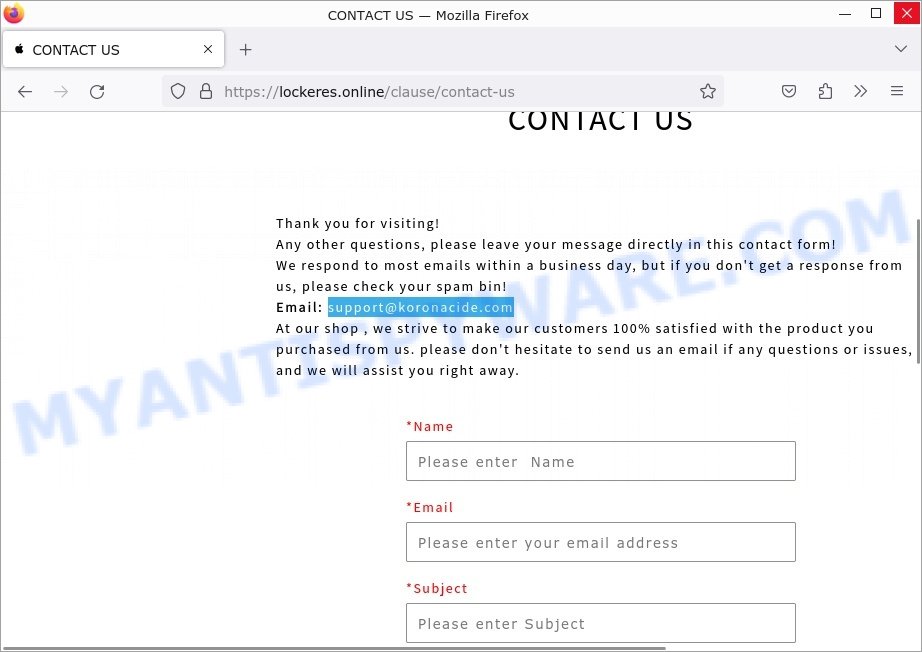Save page to Pocket
This screenshot has width=922, height=652.
tap(789, 91)
